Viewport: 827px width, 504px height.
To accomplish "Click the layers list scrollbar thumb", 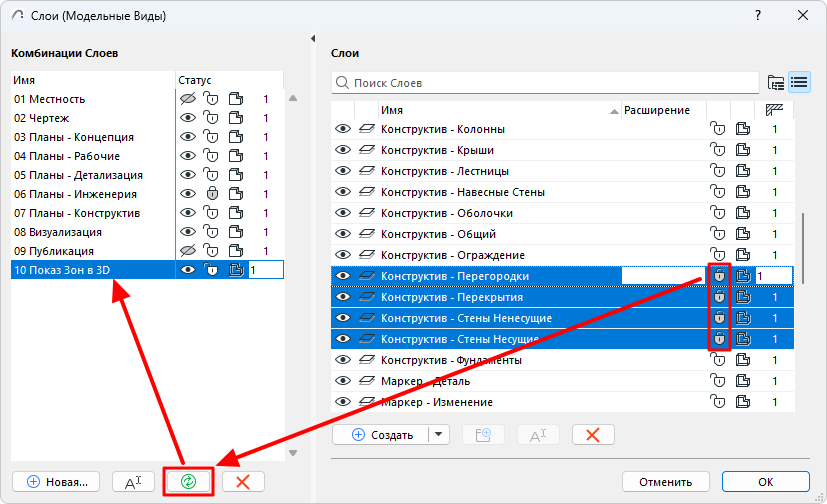I will click(x=803, y=248).
